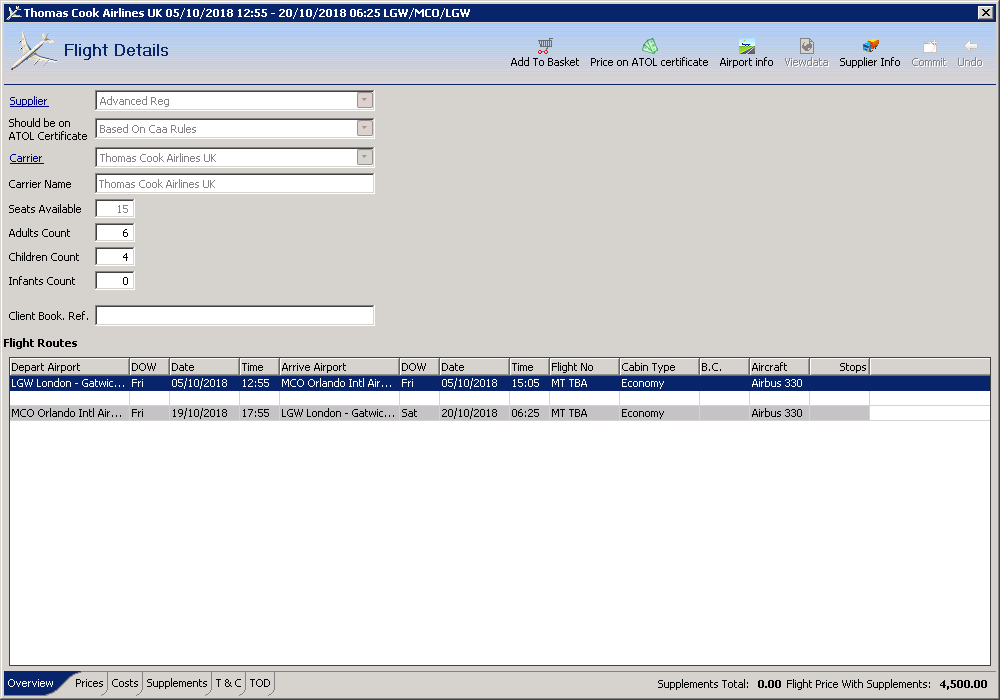Click the Aircraft column header
This screenshot has height=700, width=1000.
click(x=779, y=367)
